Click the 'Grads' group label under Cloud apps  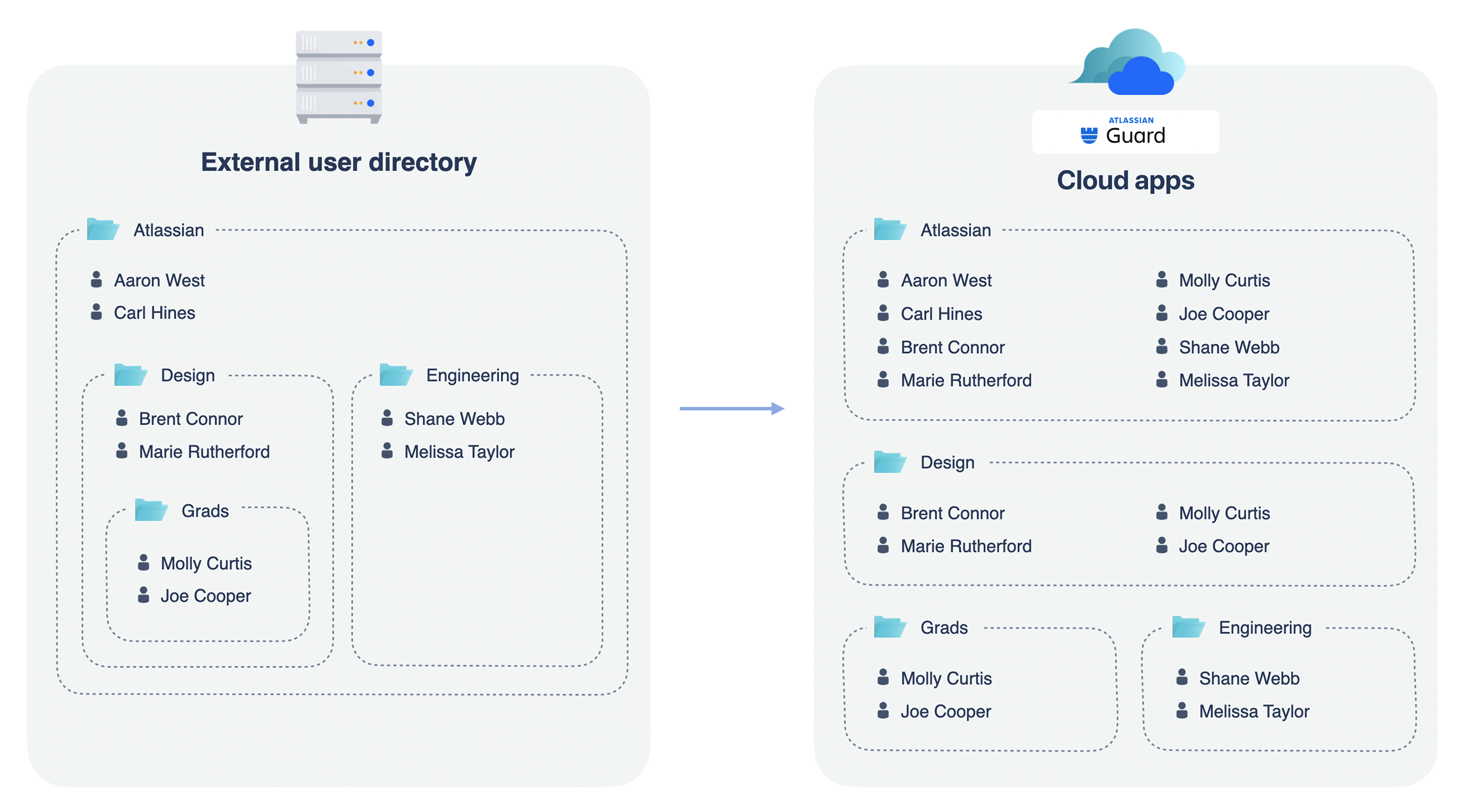944,628
